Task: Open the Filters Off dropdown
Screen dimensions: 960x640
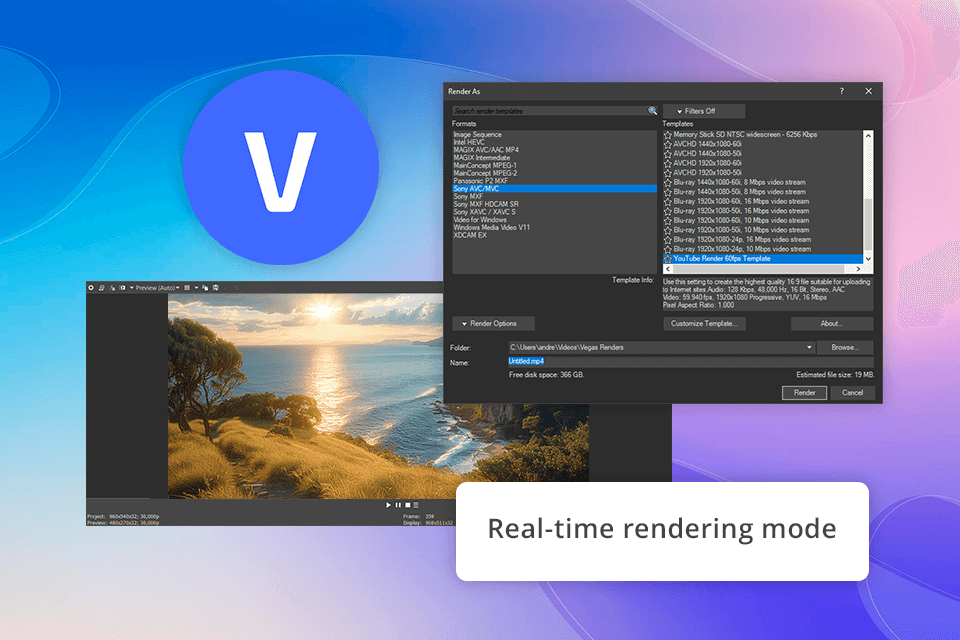Action: (704, 111)
